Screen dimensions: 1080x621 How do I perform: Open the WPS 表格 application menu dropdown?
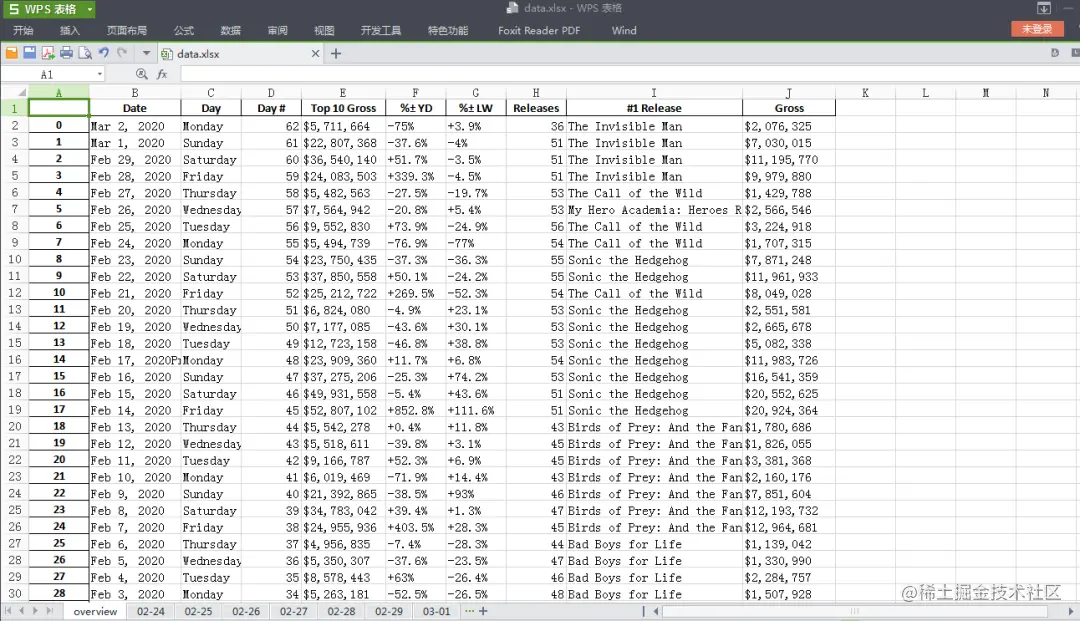point(90,10)
